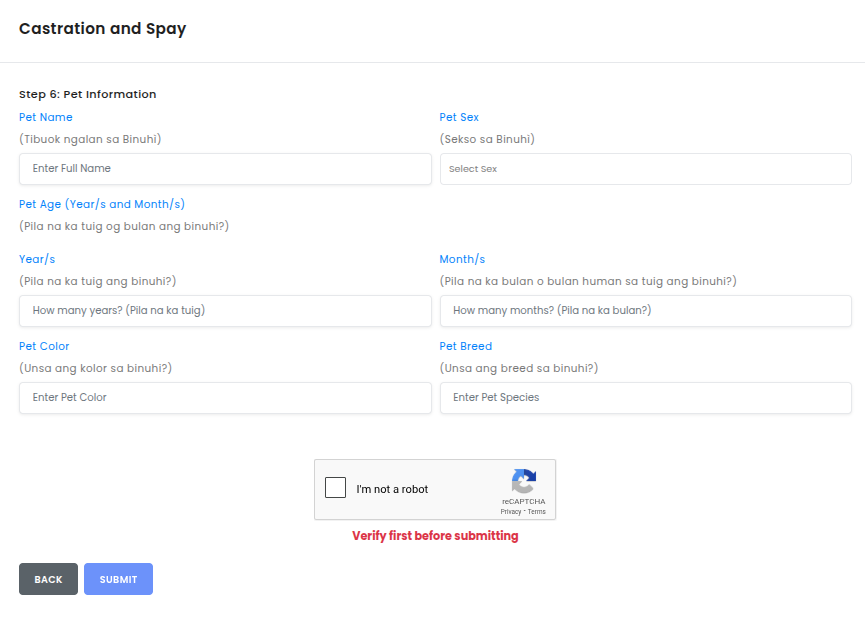Click the Year/s label

coord(37,260)
